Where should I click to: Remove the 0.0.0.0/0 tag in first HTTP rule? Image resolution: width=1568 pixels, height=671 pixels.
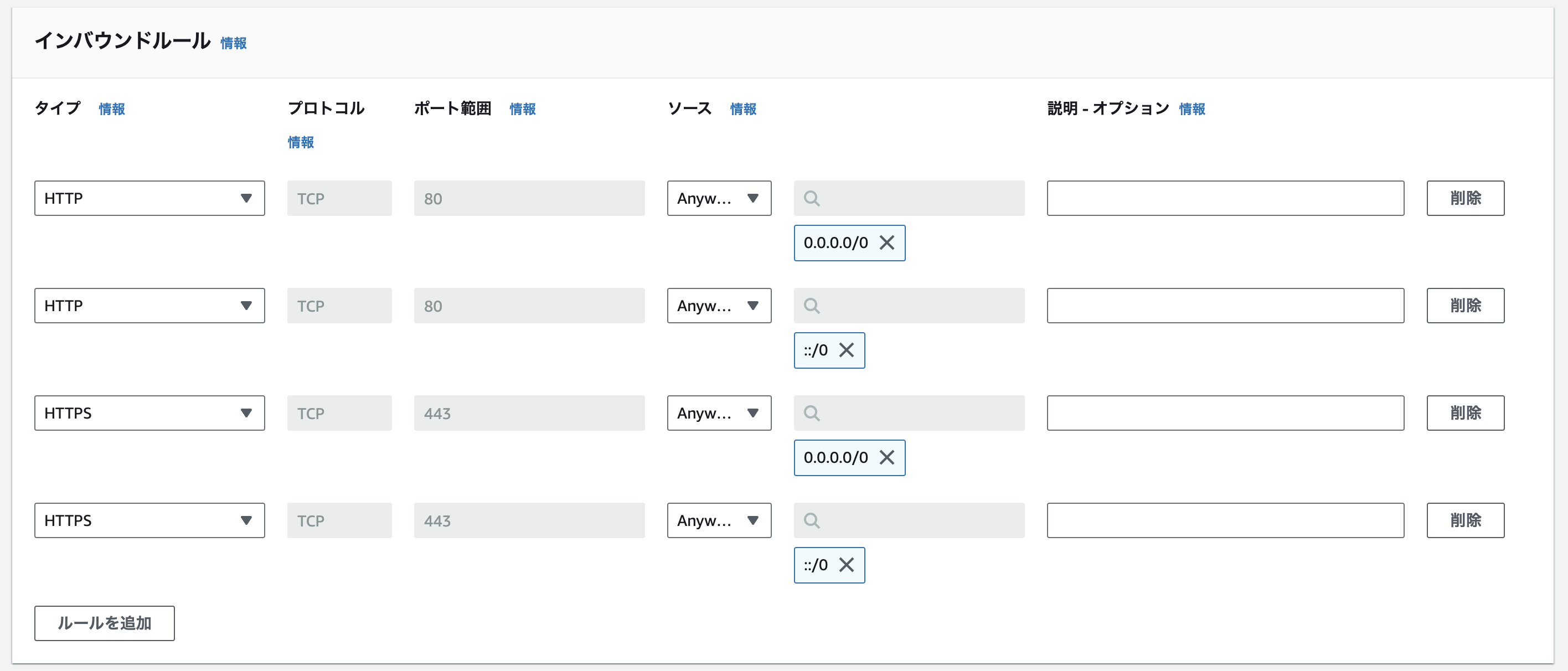[x=887, y=242]
